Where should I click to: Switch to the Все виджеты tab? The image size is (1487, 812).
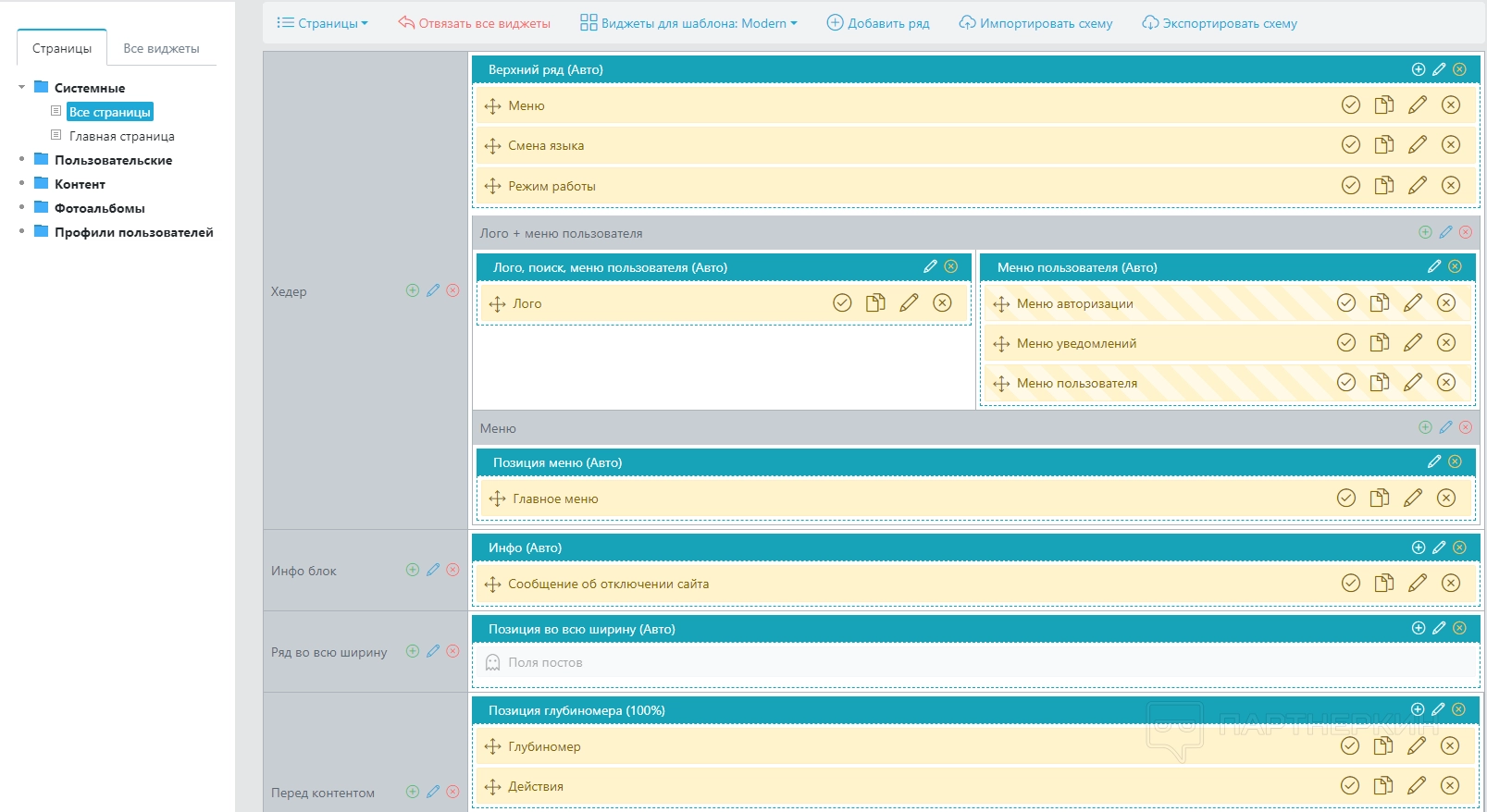[x=161, y=48]
